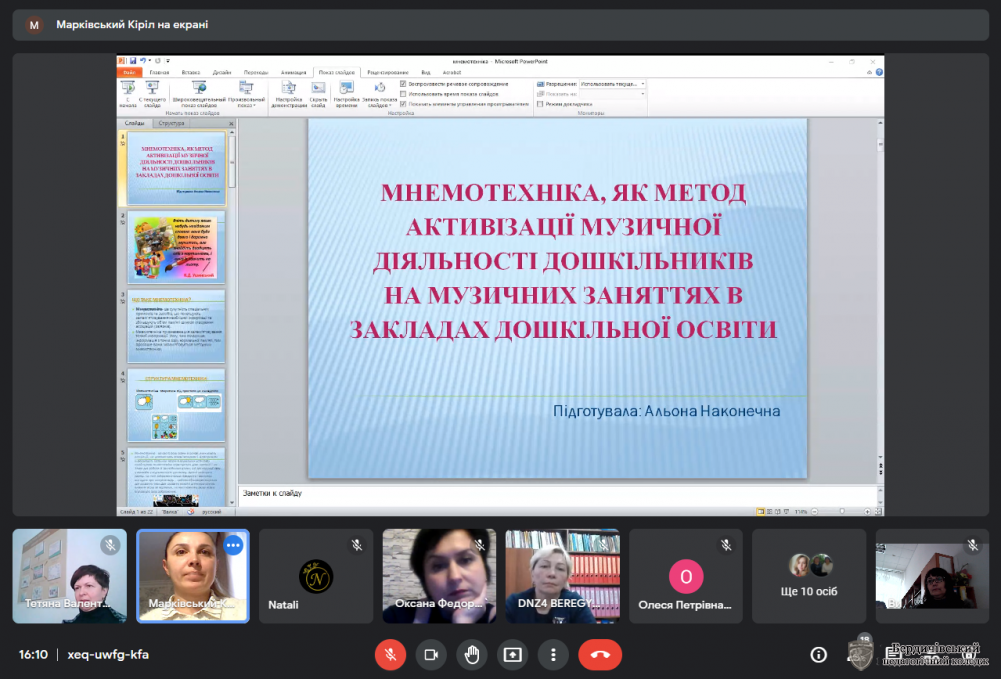Toggle the camera button
This screenshot has width=1001, height=679.
click(x=431, y=654)
